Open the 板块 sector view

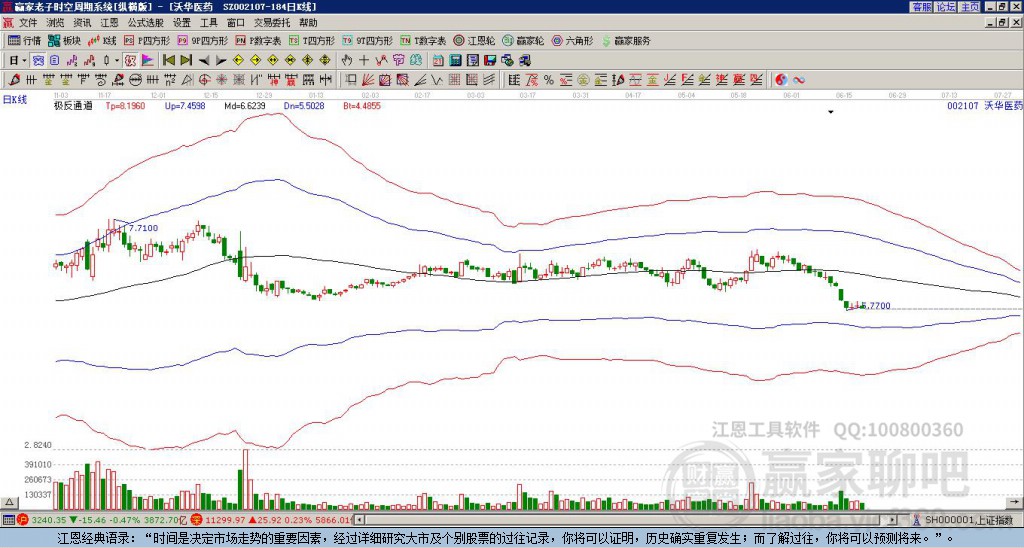coord(64,40)
